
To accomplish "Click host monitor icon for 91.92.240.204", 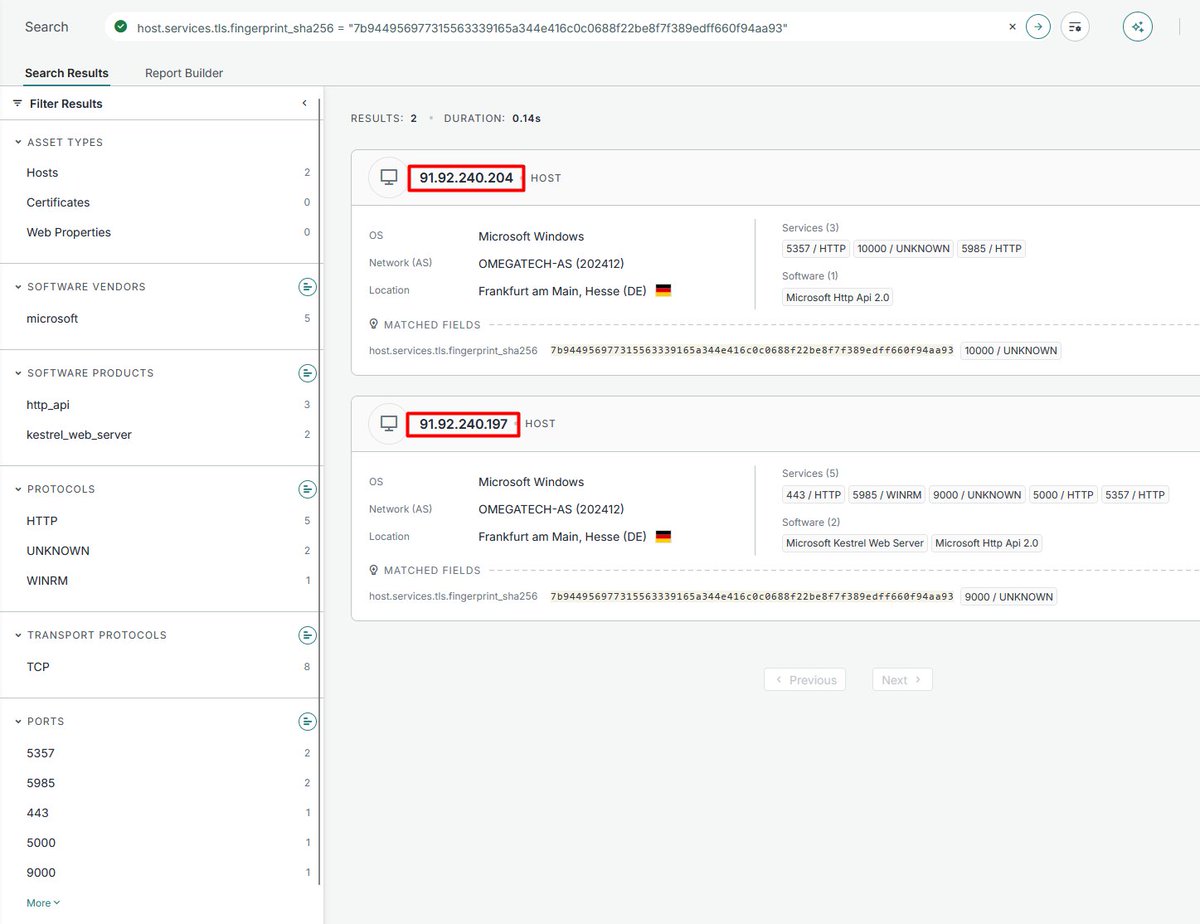I will coord(388,178).
